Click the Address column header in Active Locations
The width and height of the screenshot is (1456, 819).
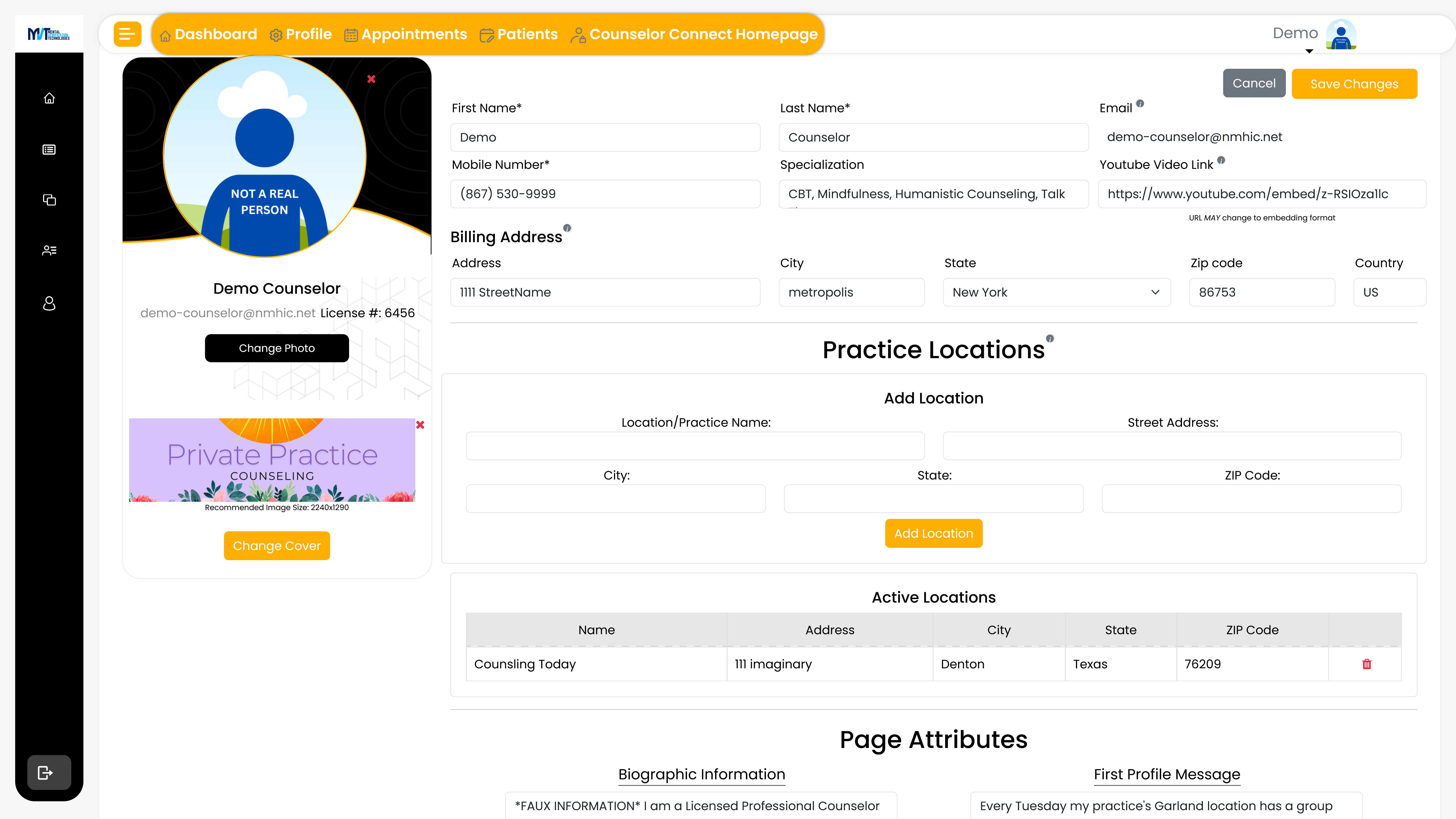pos(830,630)
